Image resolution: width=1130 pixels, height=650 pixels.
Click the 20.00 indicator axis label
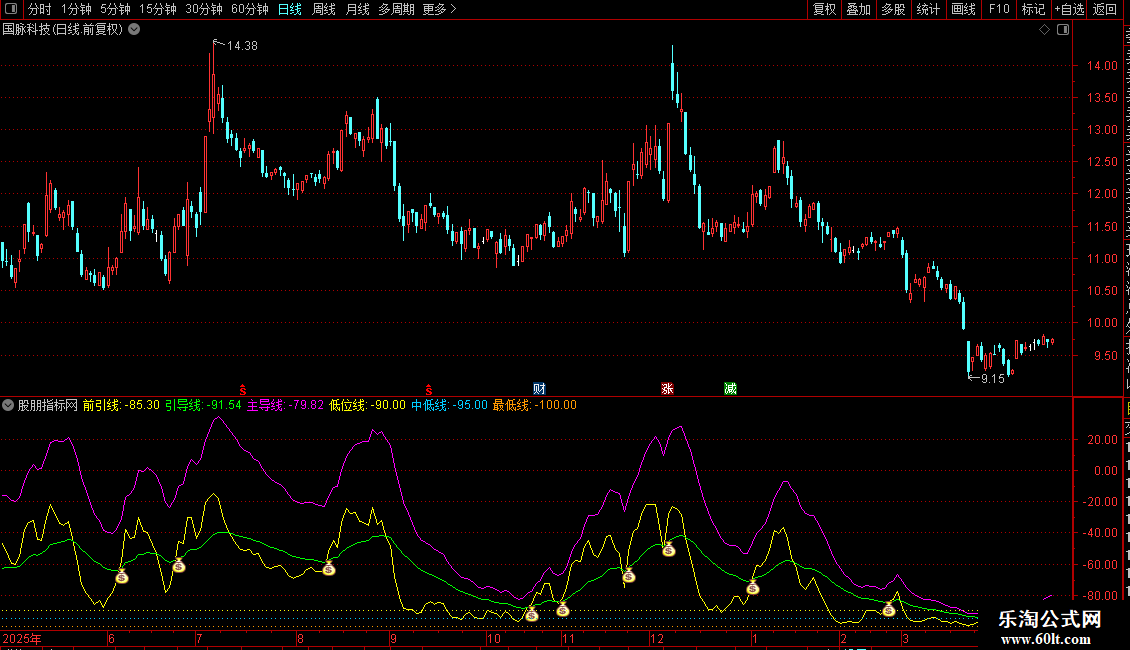1102,440
